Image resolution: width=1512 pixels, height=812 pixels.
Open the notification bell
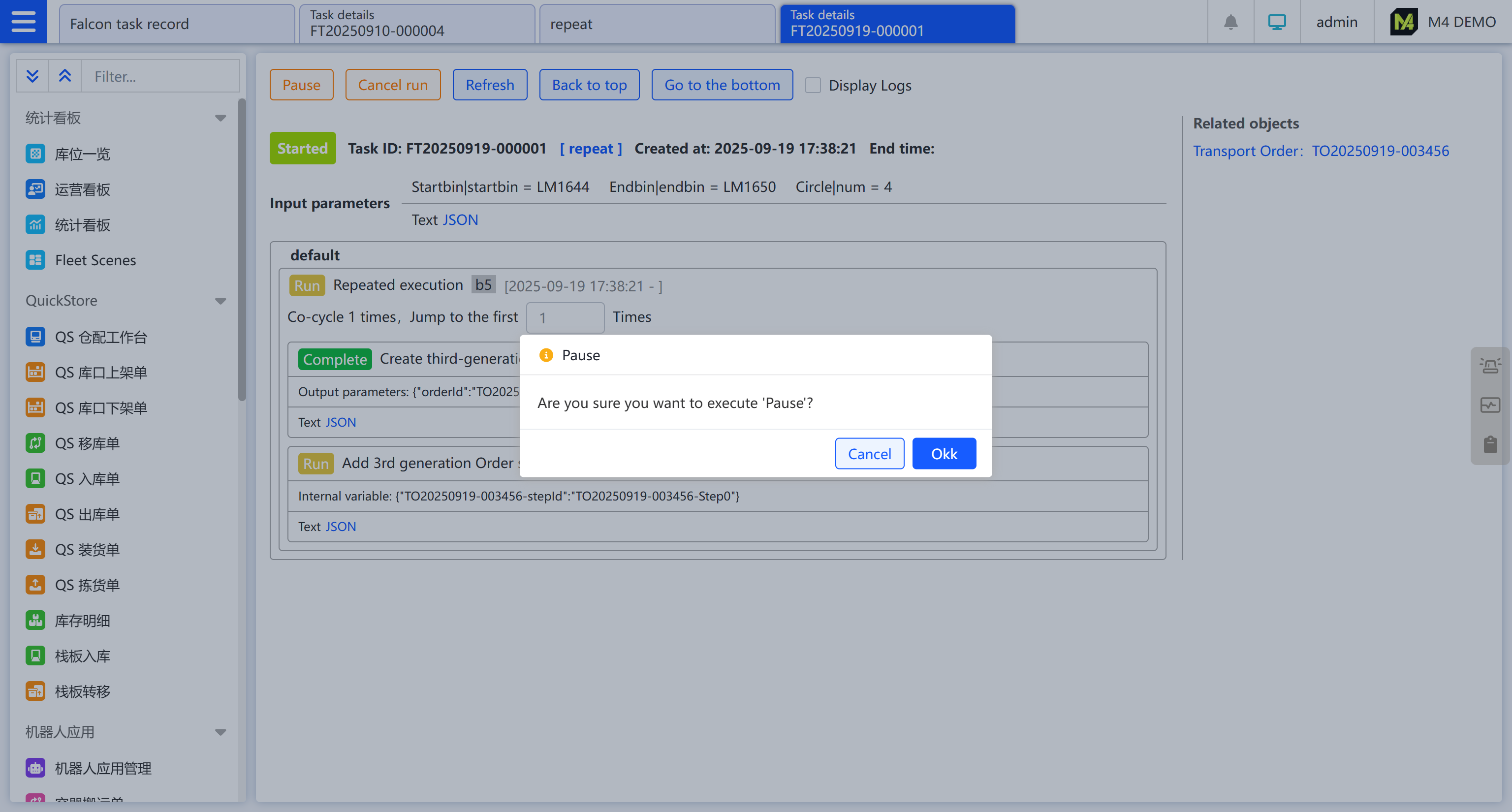point(1230,22)
